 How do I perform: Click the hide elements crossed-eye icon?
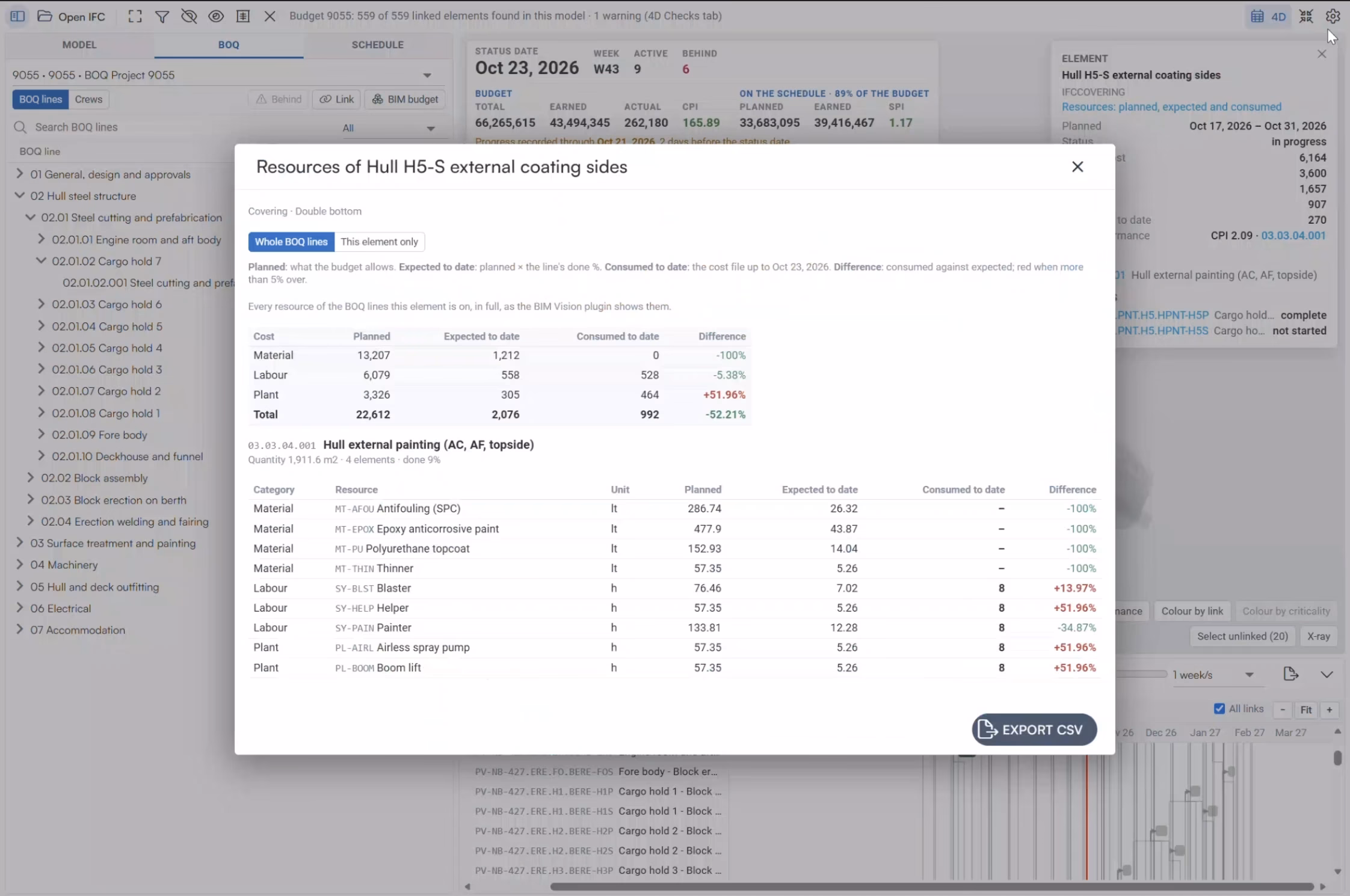(189, 16)
